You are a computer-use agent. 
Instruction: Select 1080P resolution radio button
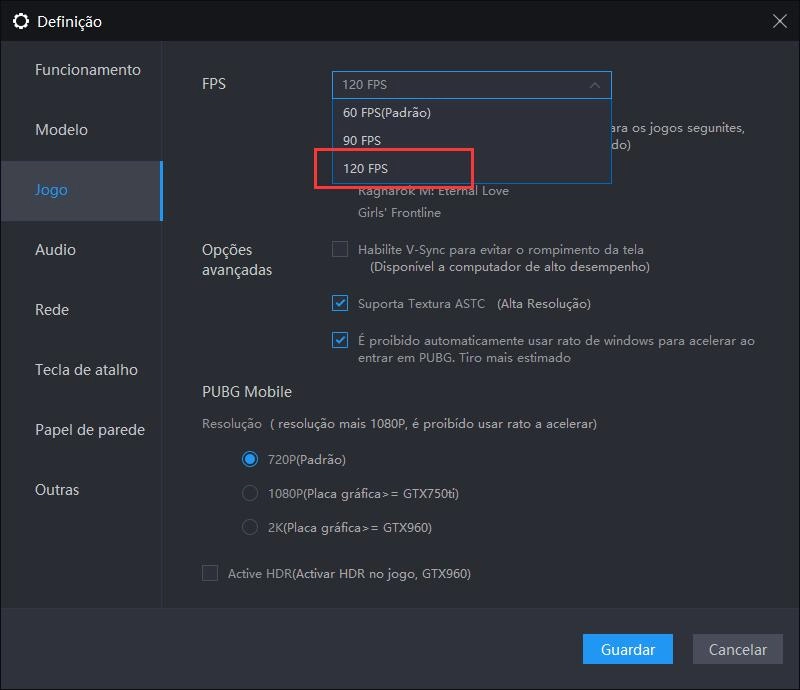tap(250, 493)
